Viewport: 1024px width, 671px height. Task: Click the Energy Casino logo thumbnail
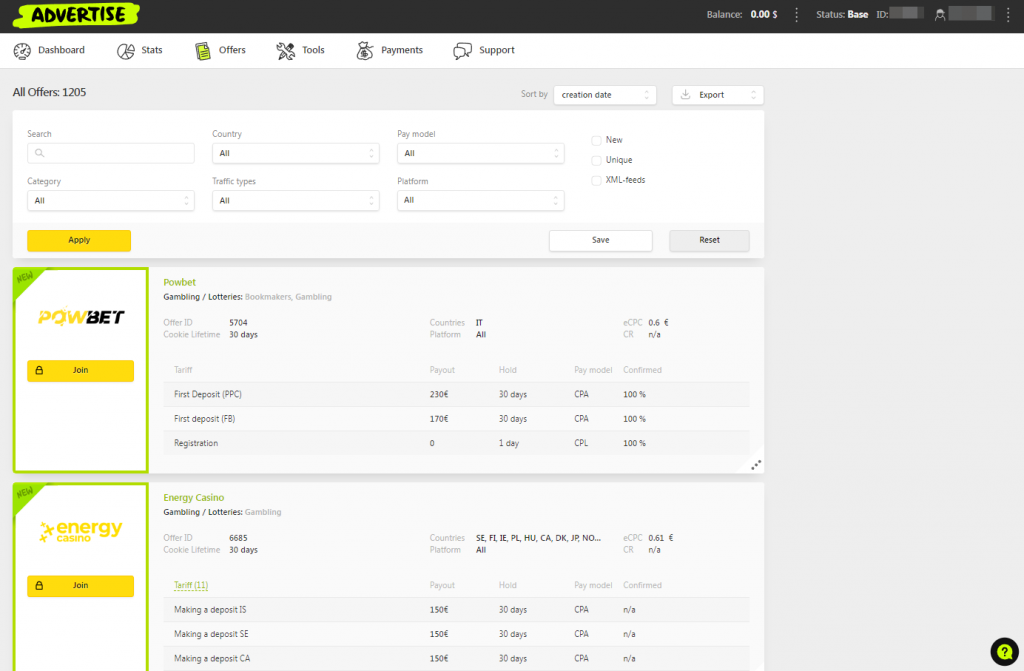point(80,531)
